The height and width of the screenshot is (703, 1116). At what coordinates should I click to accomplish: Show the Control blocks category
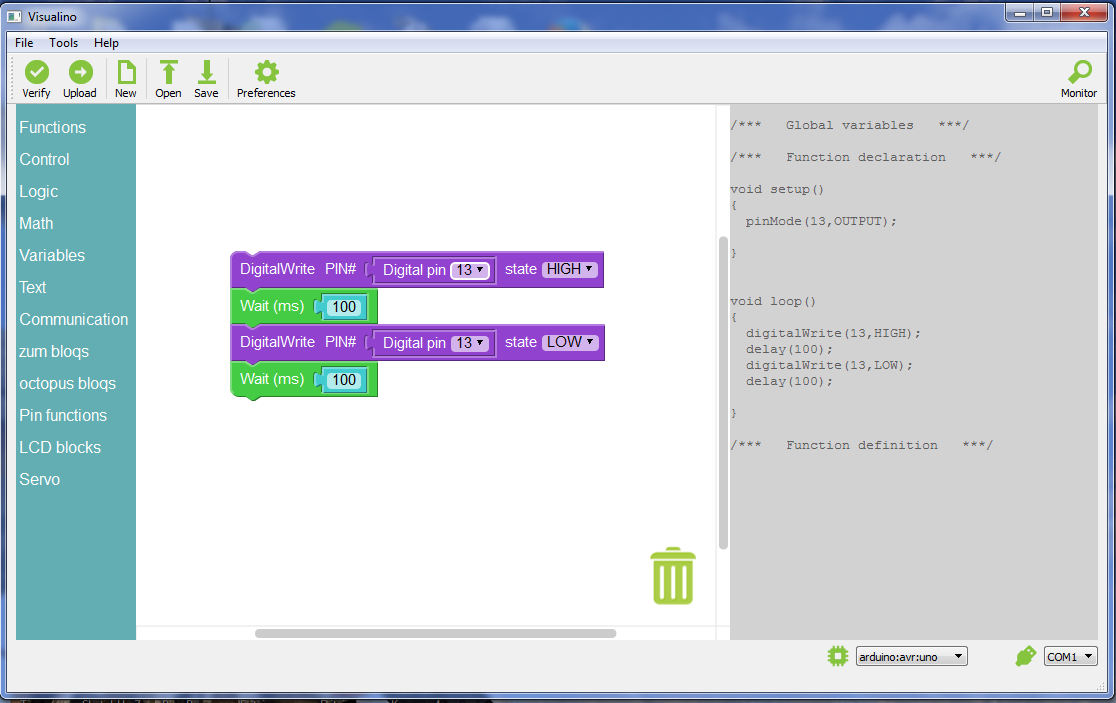(44, 160)
